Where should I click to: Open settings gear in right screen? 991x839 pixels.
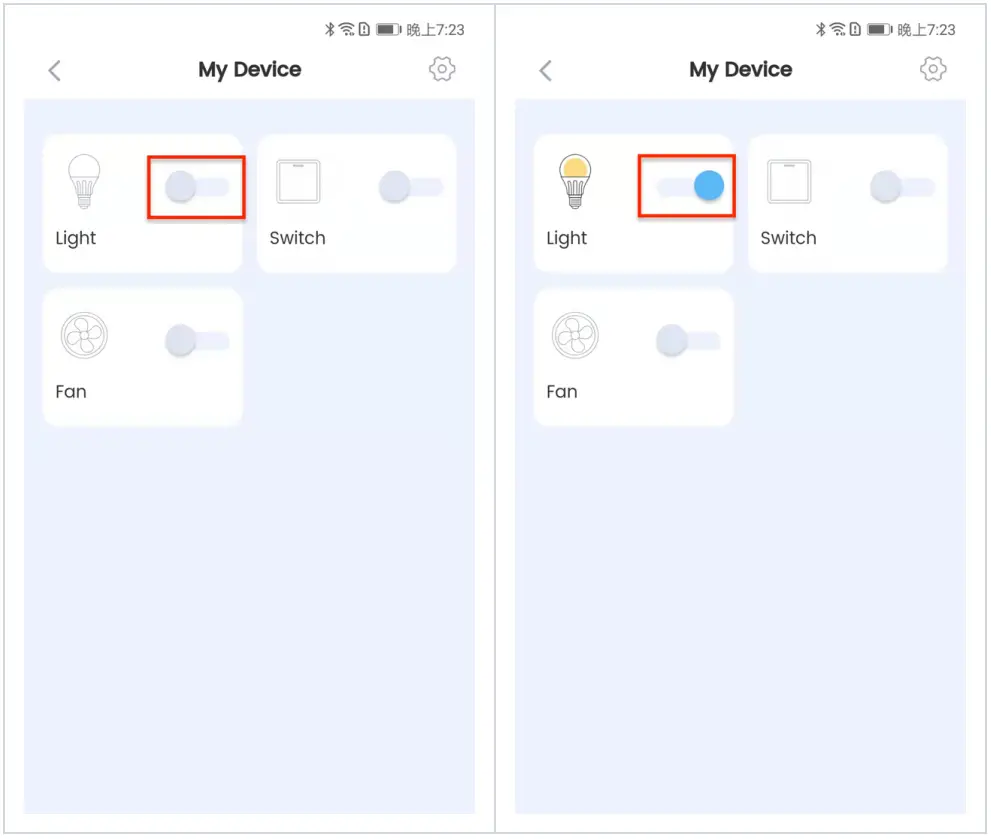pos(933,69)
